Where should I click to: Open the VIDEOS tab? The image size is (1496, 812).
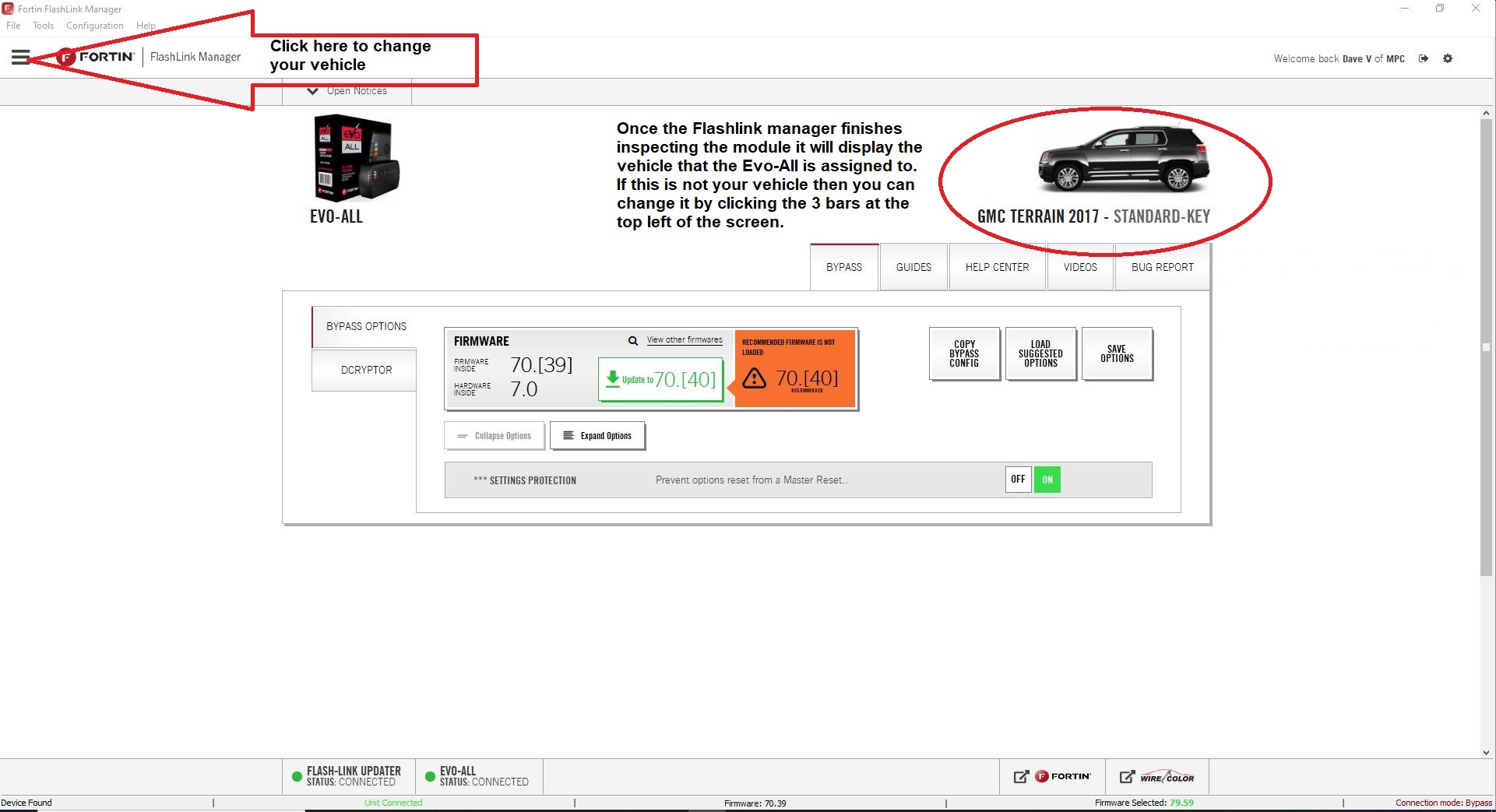click(x=1080, y=267)
